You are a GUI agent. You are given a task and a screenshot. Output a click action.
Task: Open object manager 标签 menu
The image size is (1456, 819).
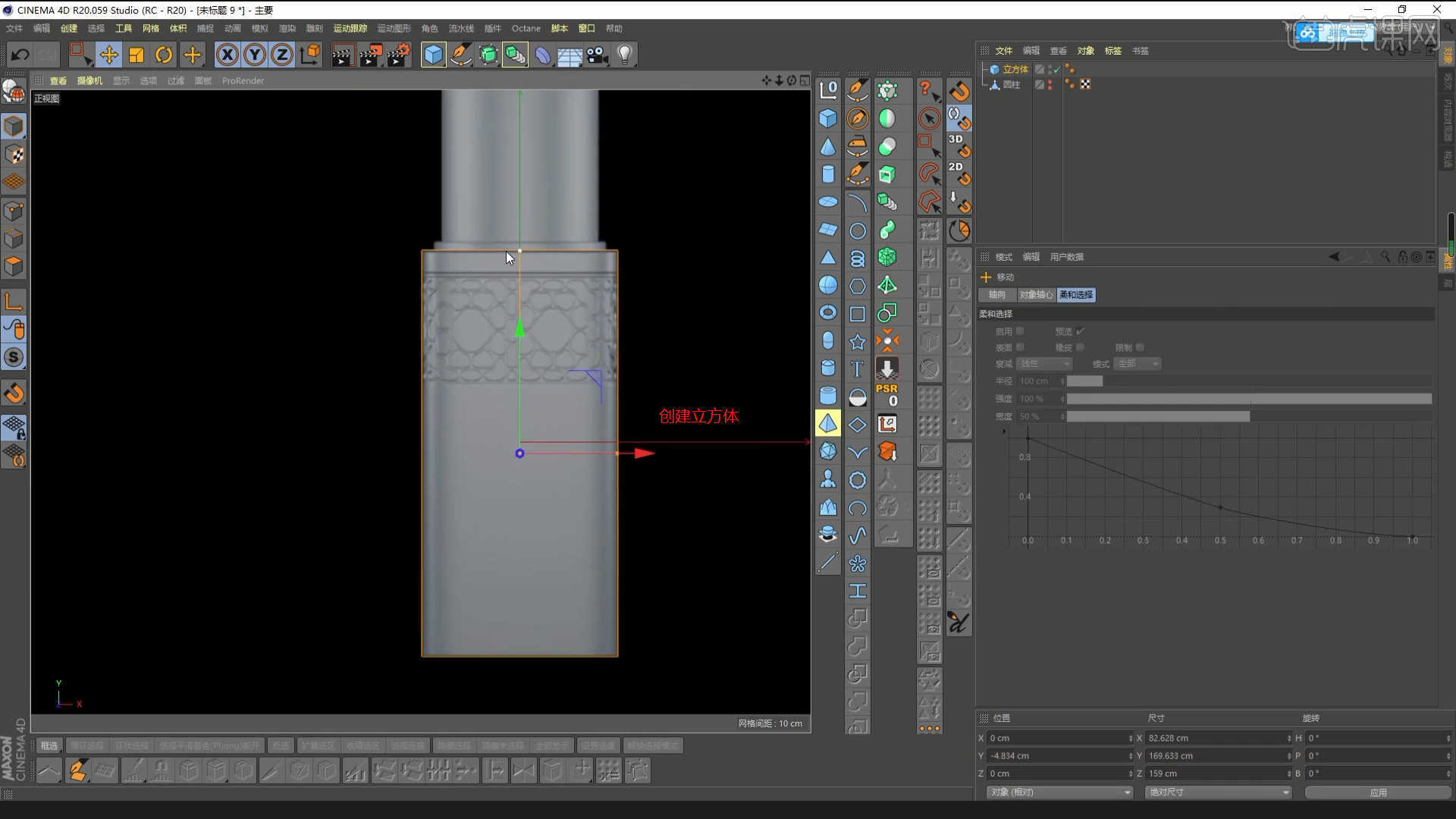coord(1112,51)
